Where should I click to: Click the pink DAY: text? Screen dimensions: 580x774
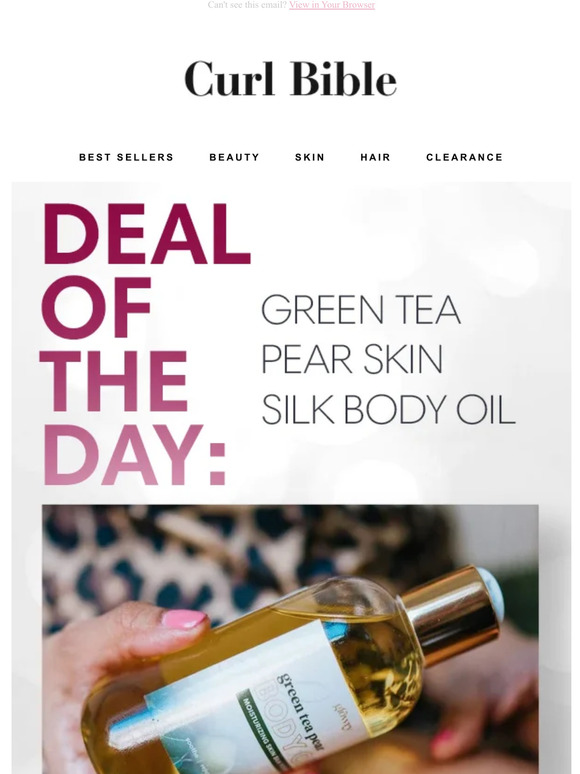coord(134,455)
